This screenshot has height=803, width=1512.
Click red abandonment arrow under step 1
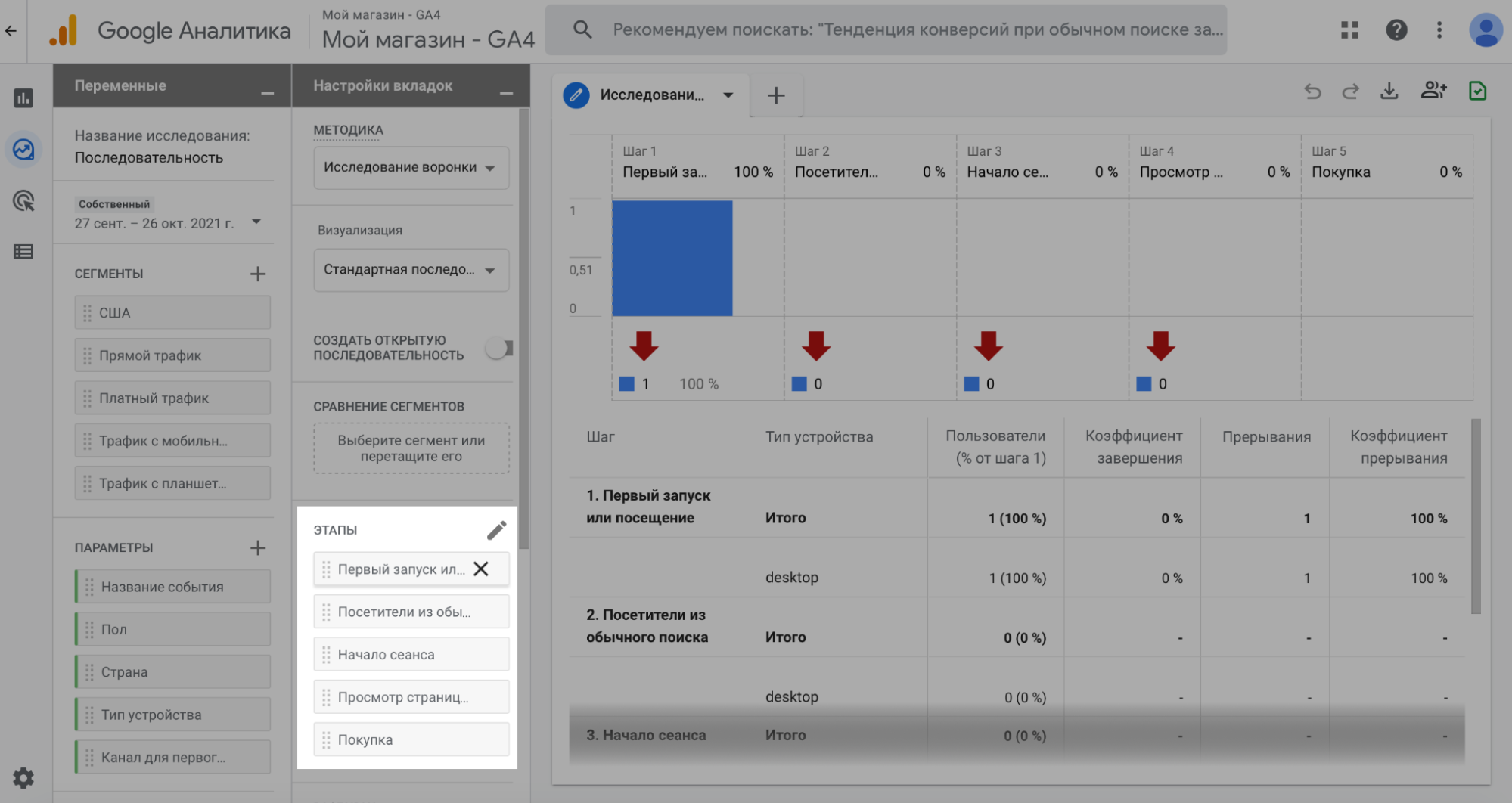(644, 346)
